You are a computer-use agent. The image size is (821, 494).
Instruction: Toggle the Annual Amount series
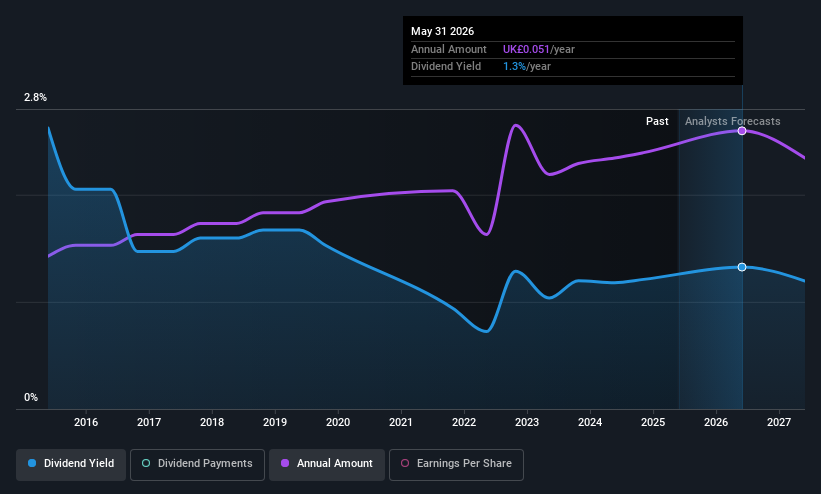tap(327, 465)
